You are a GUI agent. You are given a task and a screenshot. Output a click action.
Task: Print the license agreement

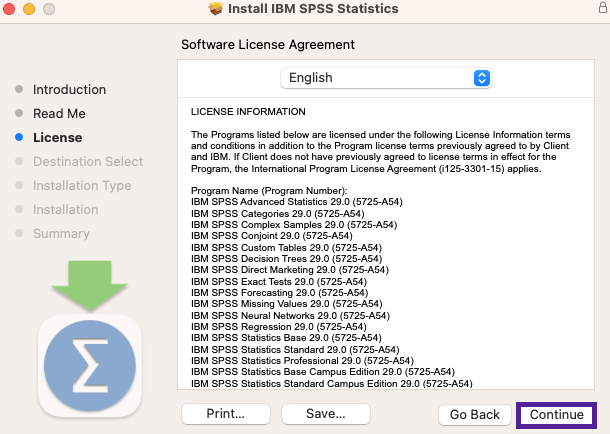[226, 414]
